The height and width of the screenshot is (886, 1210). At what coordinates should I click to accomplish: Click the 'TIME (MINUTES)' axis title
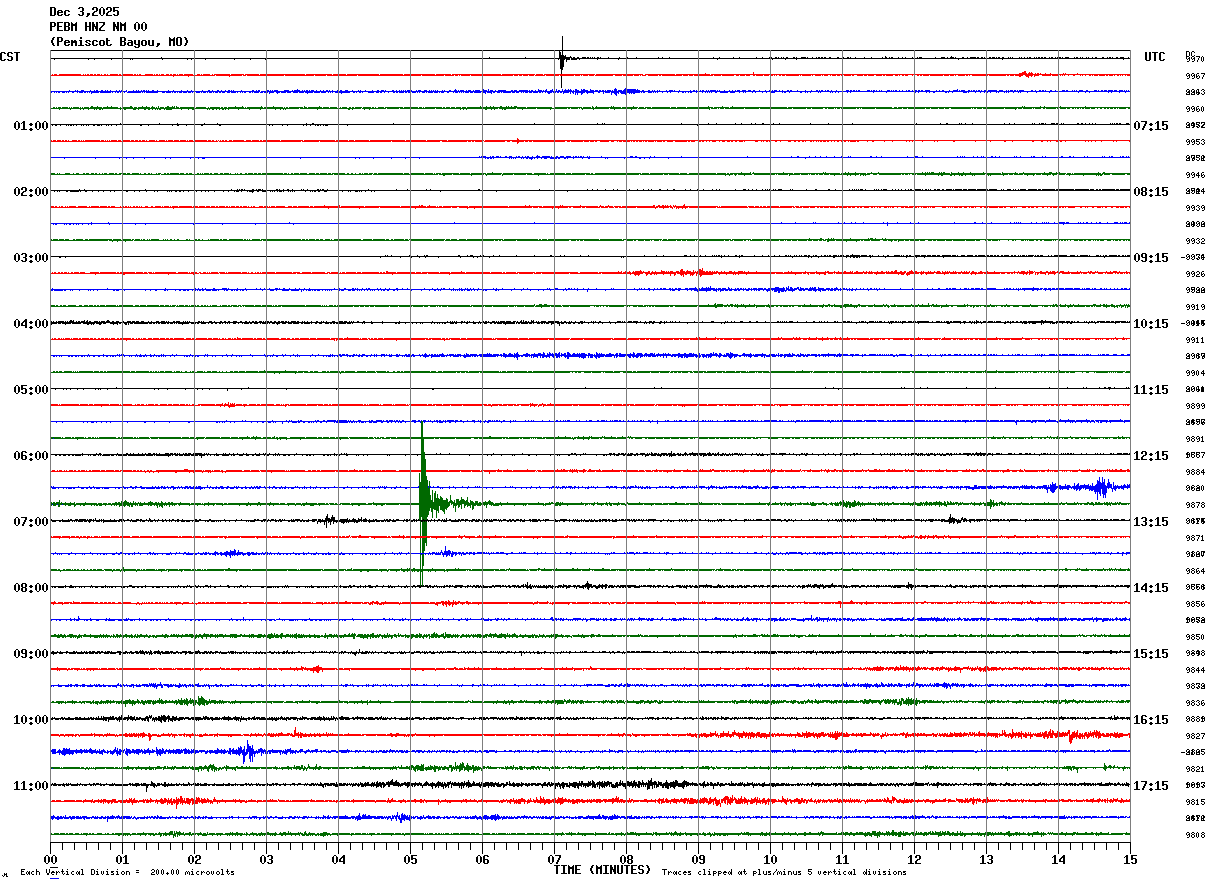point(602,870)
